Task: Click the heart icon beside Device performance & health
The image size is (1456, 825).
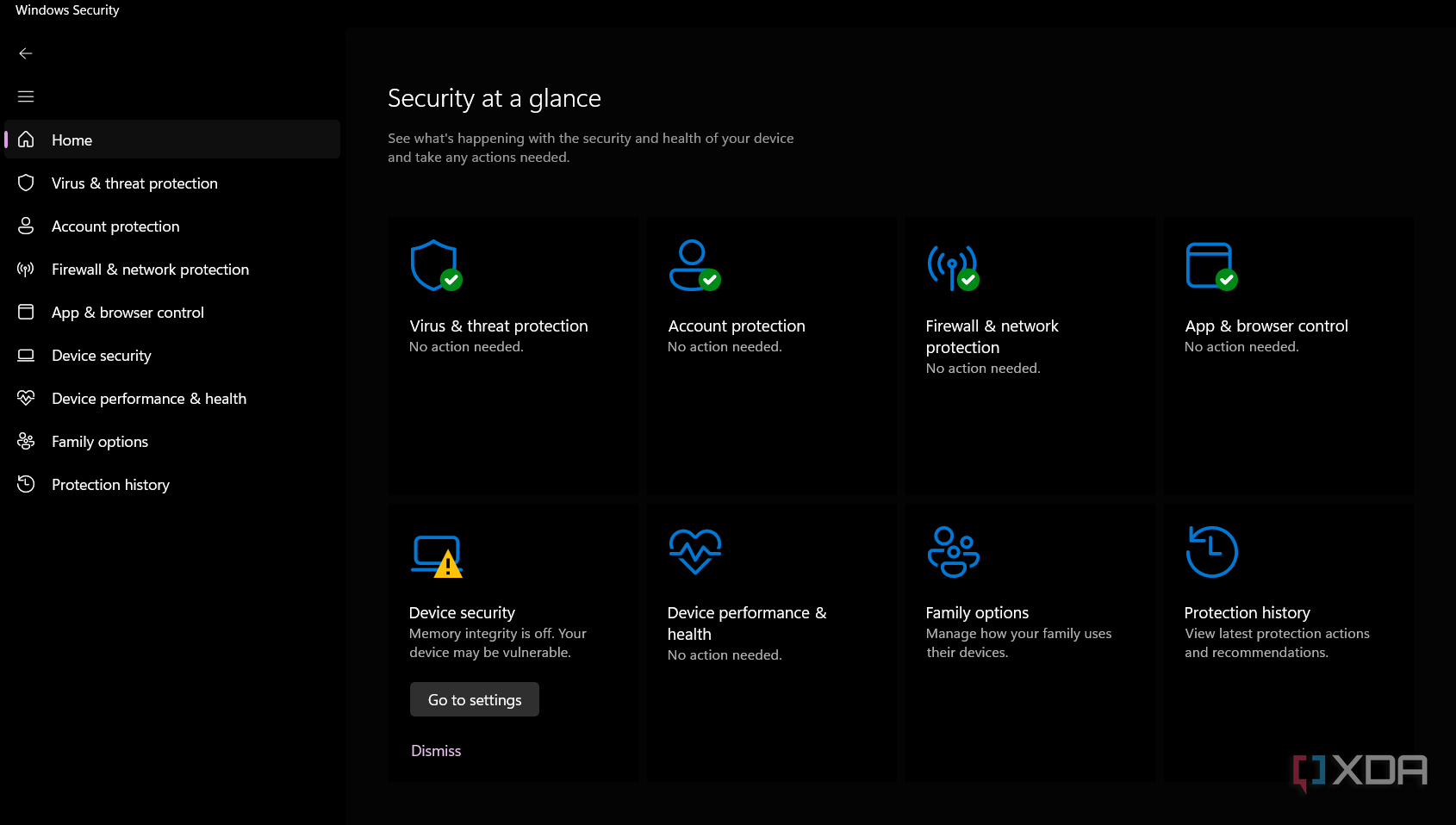Action: [x=26, y=398]
